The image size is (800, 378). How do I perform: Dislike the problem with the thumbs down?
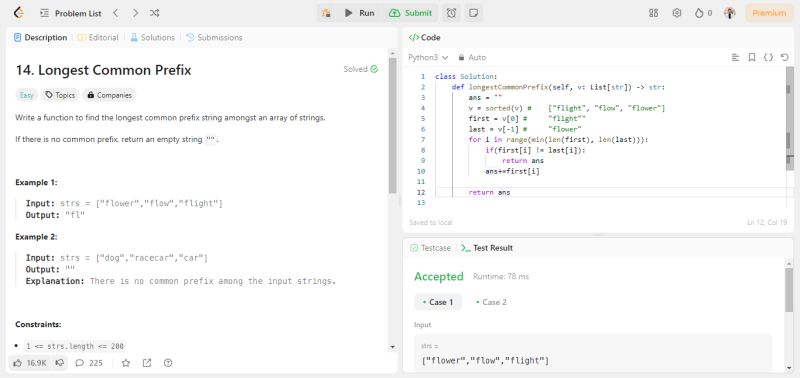point(60,363)
